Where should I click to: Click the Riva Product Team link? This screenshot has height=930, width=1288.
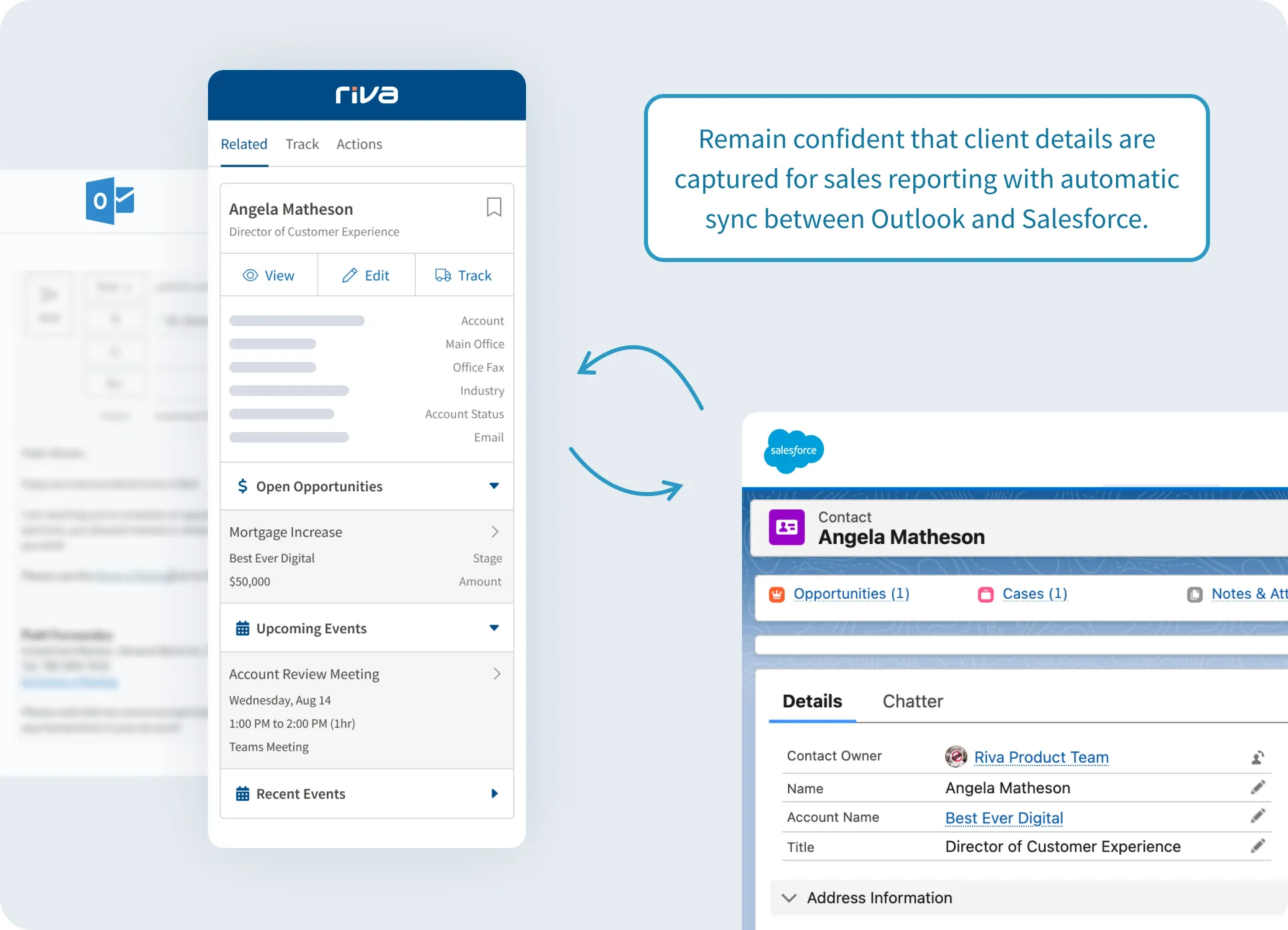pyautogui.click(x=1041, y=756)
